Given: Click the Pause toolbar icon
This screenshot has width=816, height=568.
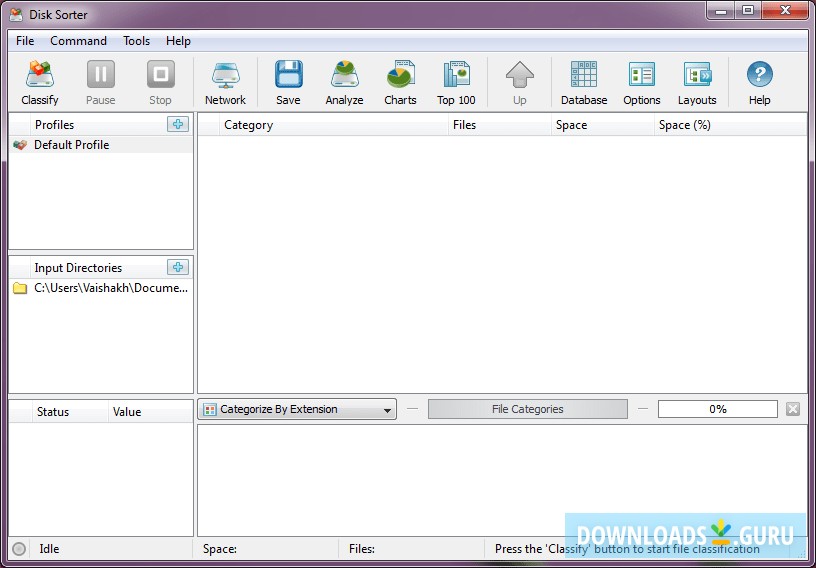Looking at the screenshot, I should click(x=100, y=74).
